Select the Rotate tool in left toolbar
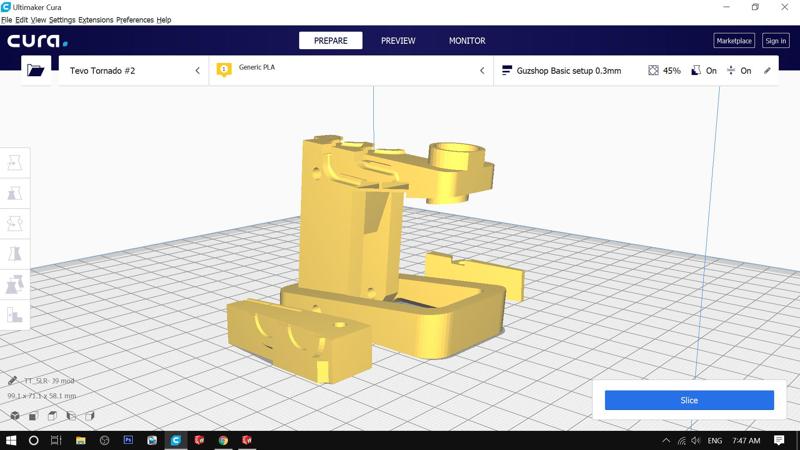Screen dimensions: 800x450 tap(15, 223)
